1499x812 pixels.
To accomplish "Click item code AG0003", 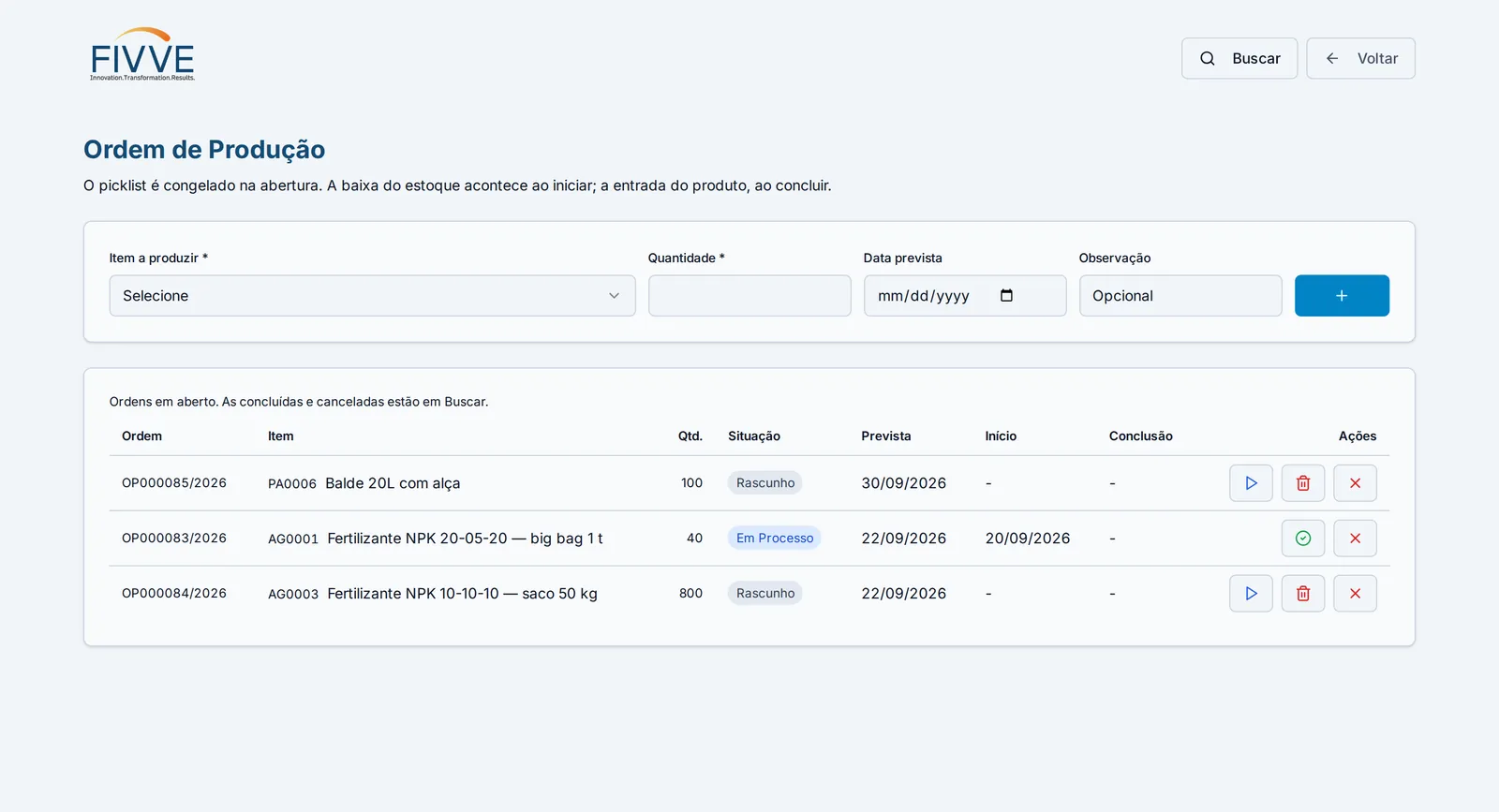I will tap(293, 595).
